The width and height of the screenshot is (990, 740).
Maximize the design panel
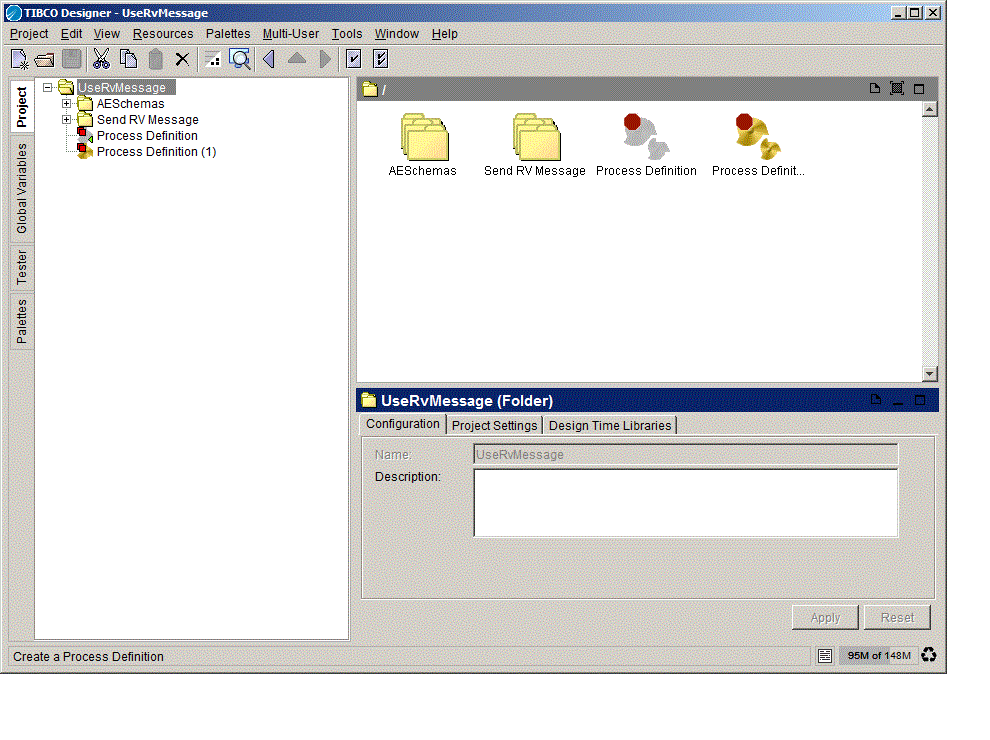click(919, 89)
